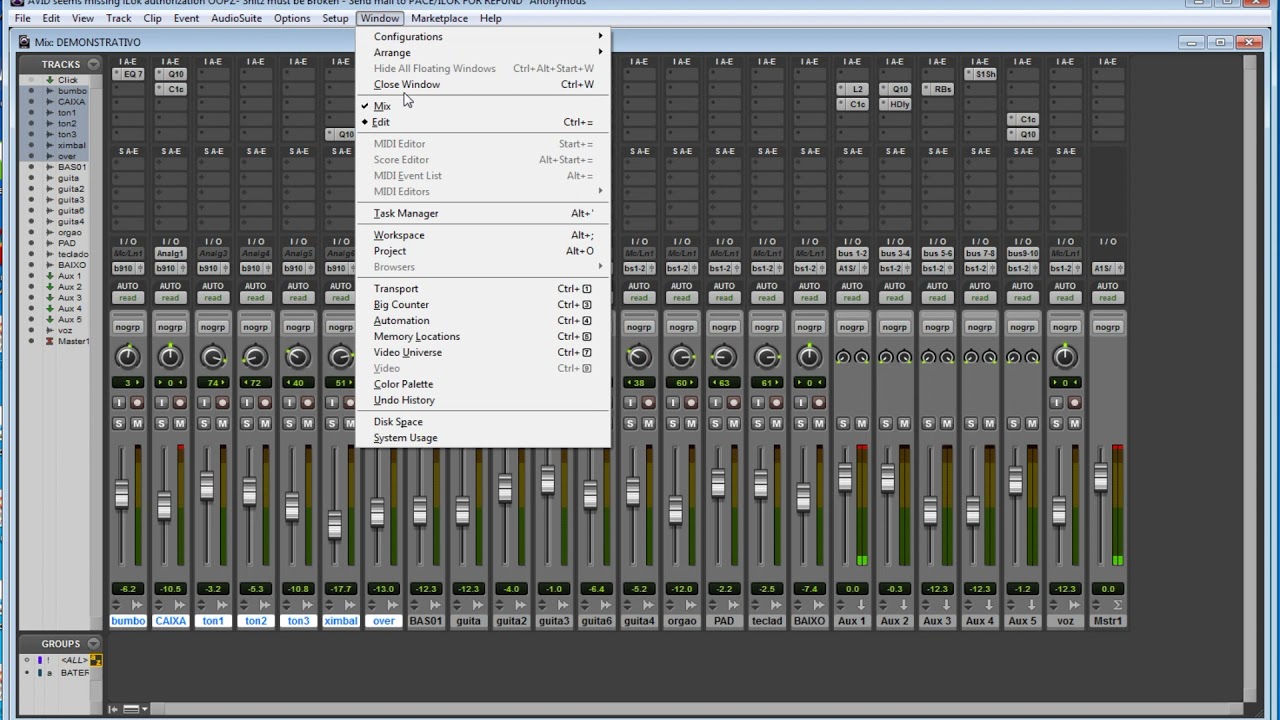Viewport: 1280px width, 720px height.
Task: Open the Tracks list dropdown menu
Action: (93, 64)
